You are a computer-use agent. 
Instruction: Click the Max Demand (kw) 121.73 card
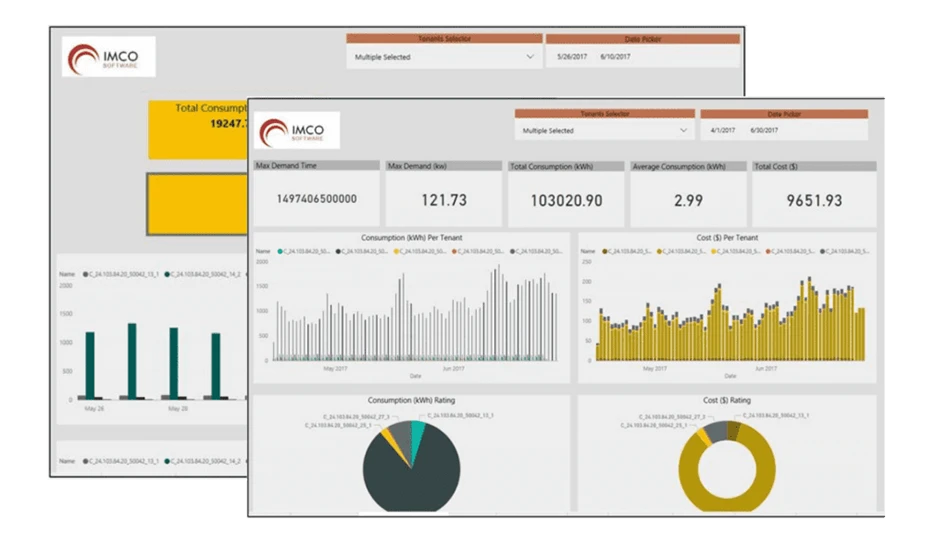pyautogui.click(x=444, y=199)
